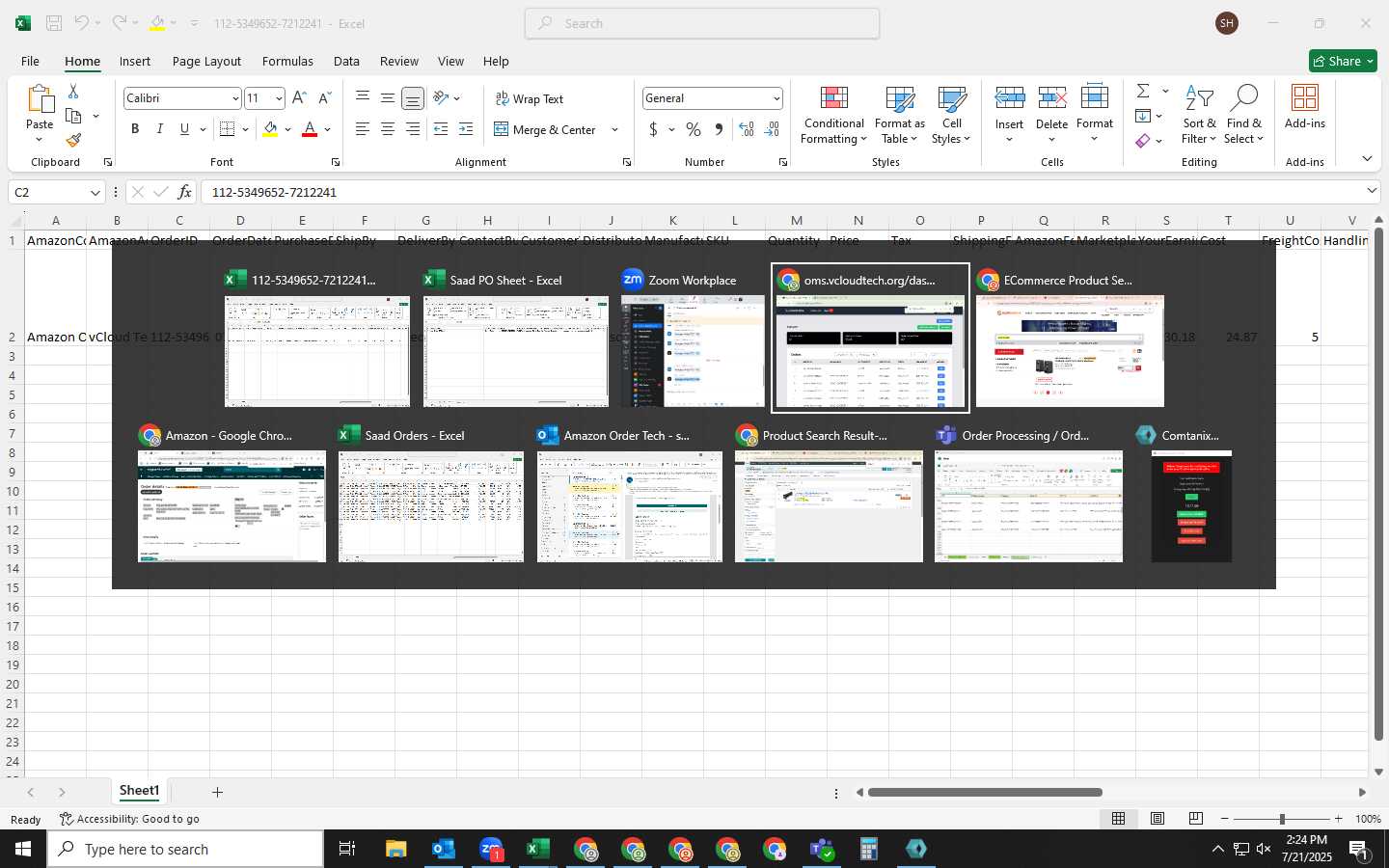Click Find & Select button
The image size is (1389, 868).
(x=1244, y=116)
